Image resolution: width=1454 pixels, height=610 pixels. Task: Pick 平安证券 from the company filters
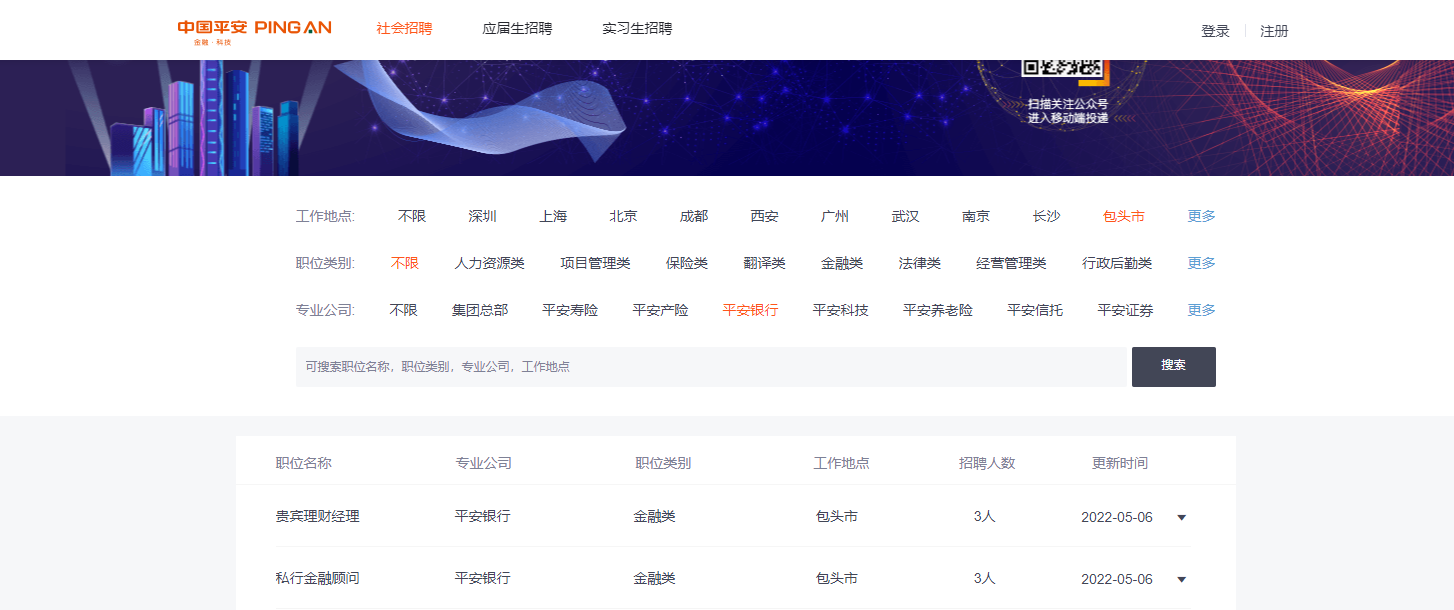tap(1126, 310)
